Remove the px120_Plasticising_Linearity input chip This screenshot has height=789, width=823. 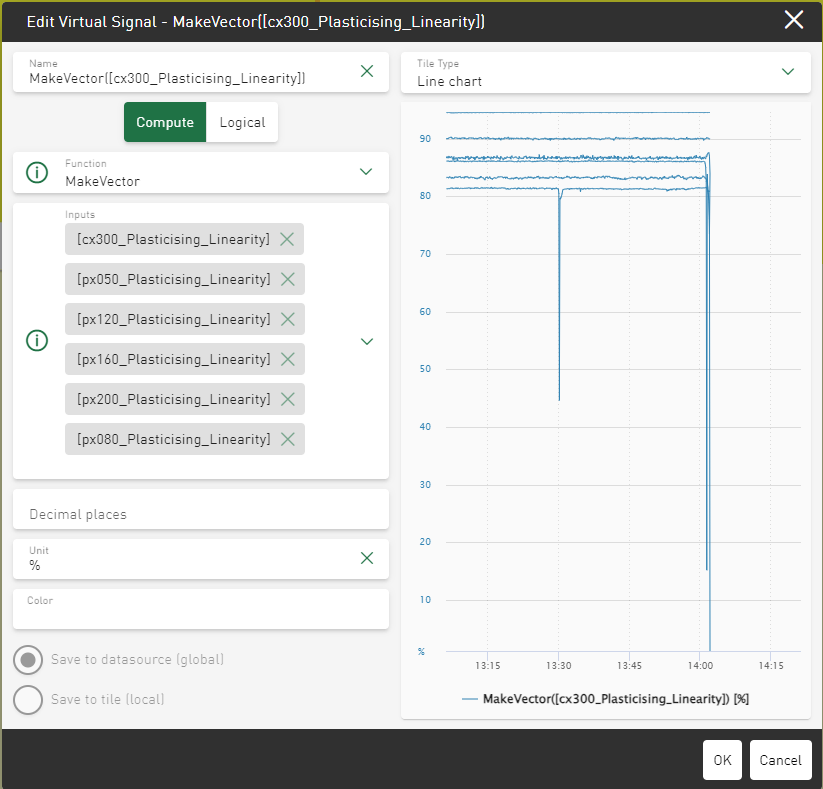click(x=288, y=319)
